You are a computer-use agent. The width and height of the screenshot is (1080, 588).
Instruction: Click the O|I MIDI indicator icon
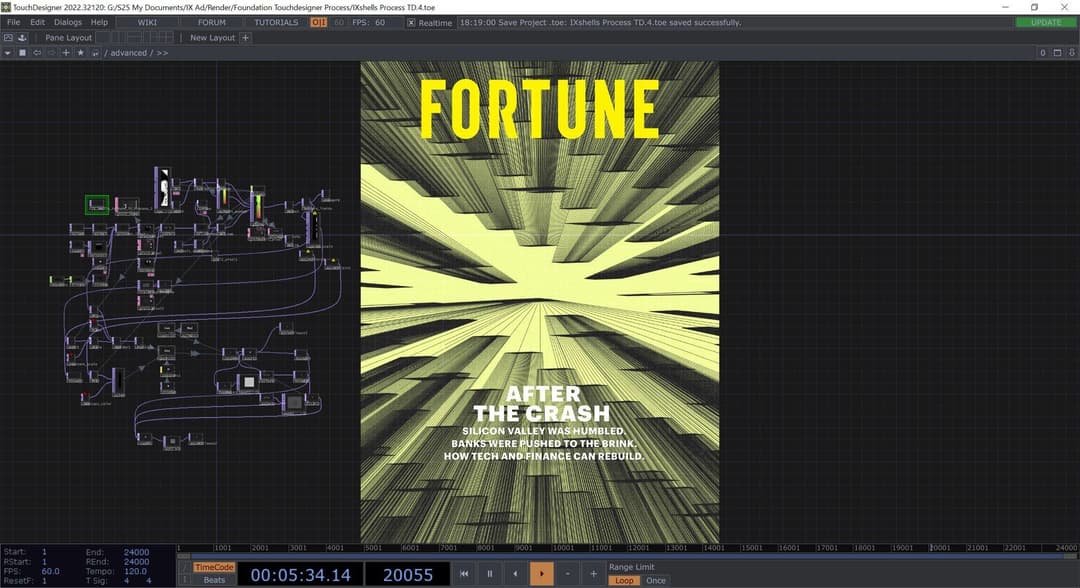(x=318, y=21)
